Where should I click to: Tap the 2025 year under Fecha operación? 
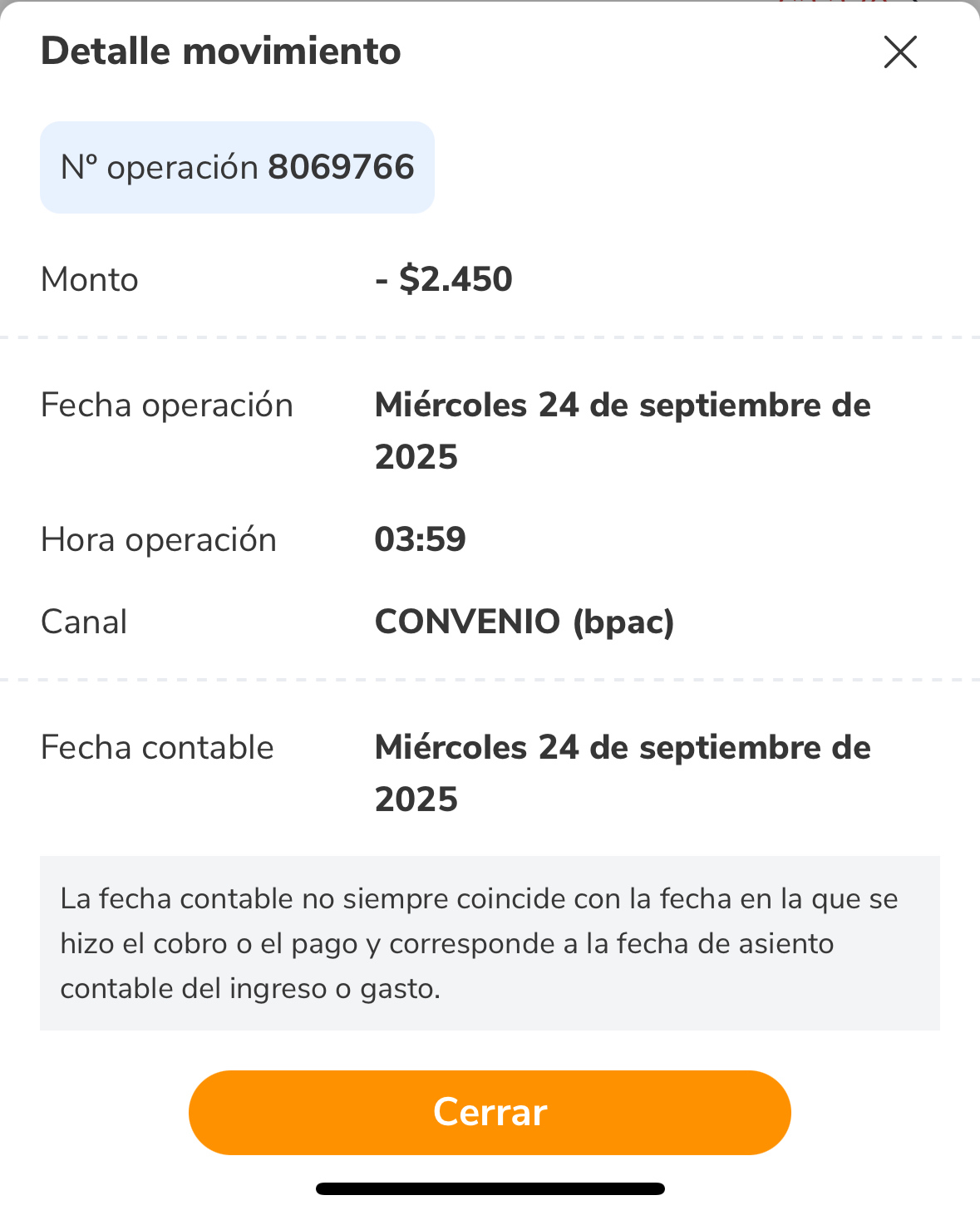(416, 457)
